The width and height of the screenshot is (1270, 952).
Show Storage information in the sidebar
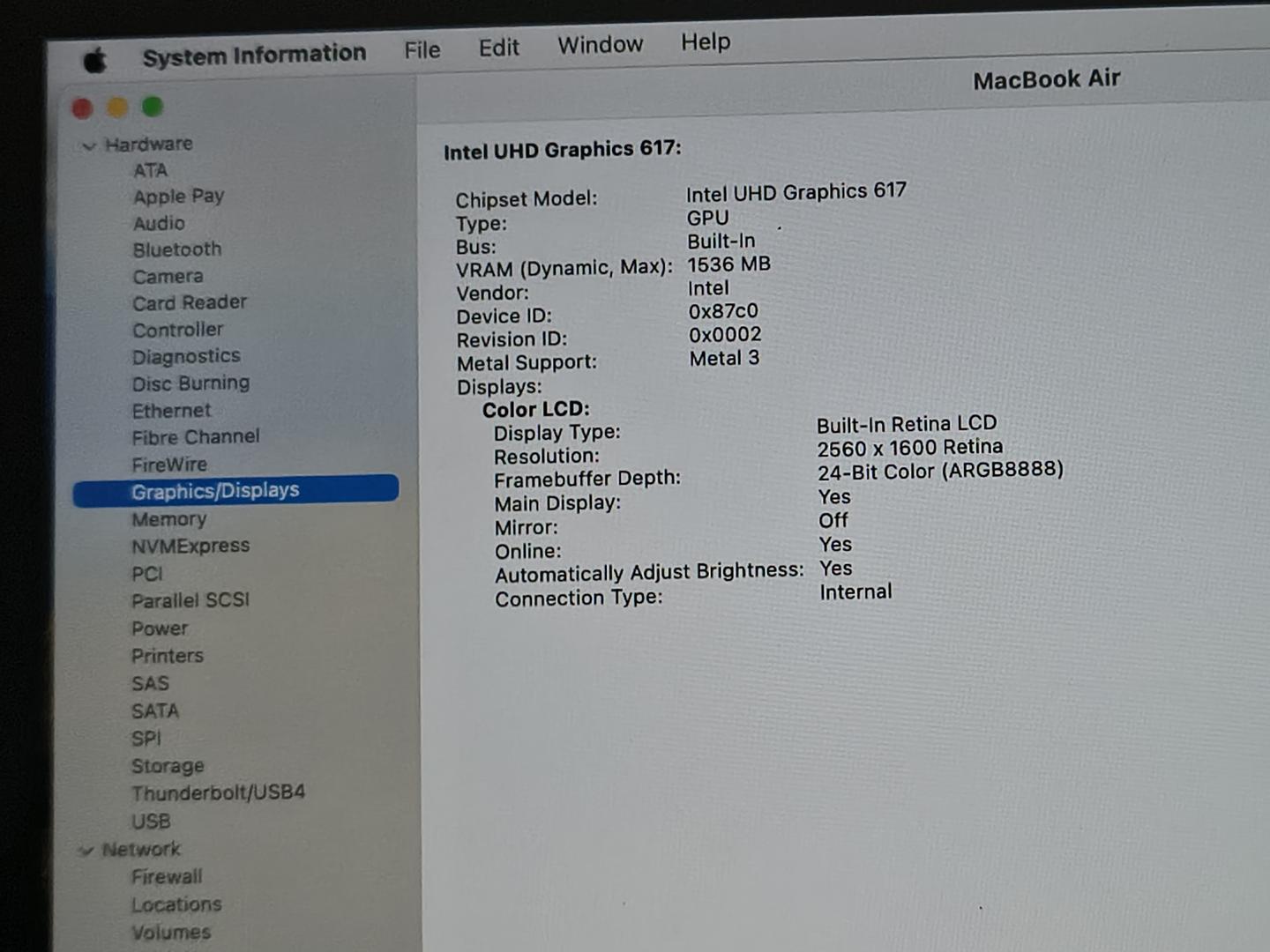coord(168,766)
